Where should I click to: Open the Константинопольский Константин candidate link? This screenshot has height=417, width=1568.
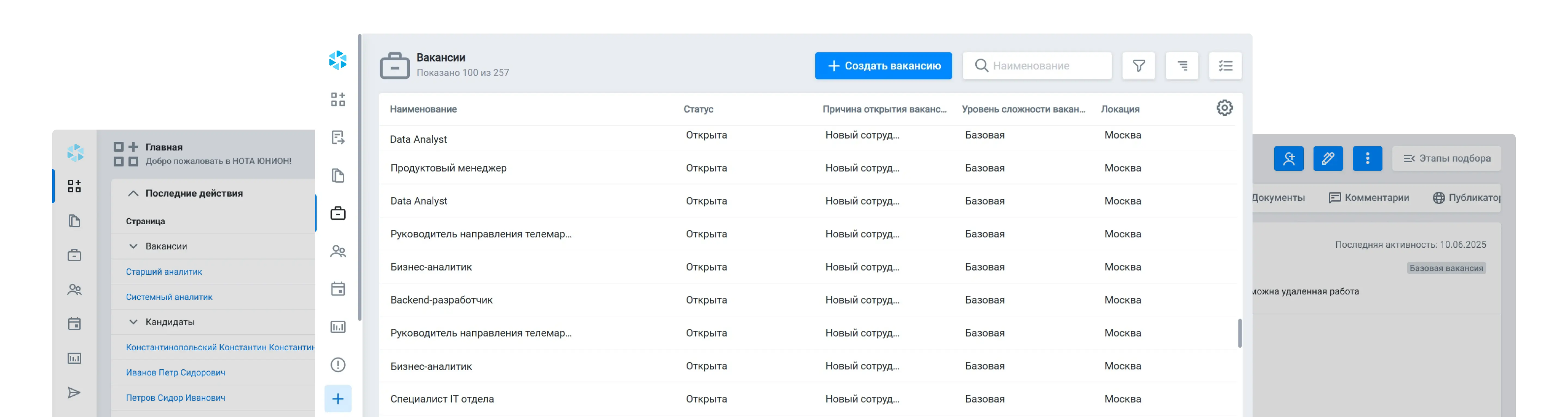220,348
